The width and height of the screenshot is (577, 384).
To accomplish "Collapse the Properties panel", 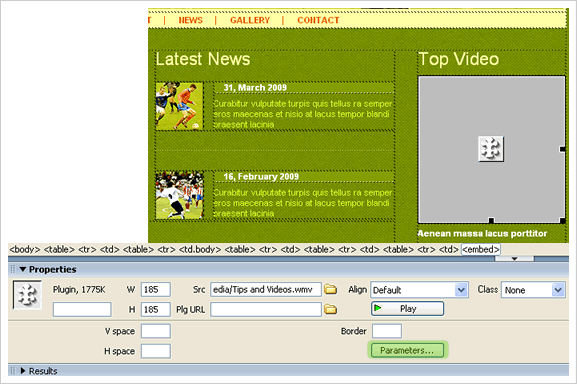I will (x=23, y=269).
